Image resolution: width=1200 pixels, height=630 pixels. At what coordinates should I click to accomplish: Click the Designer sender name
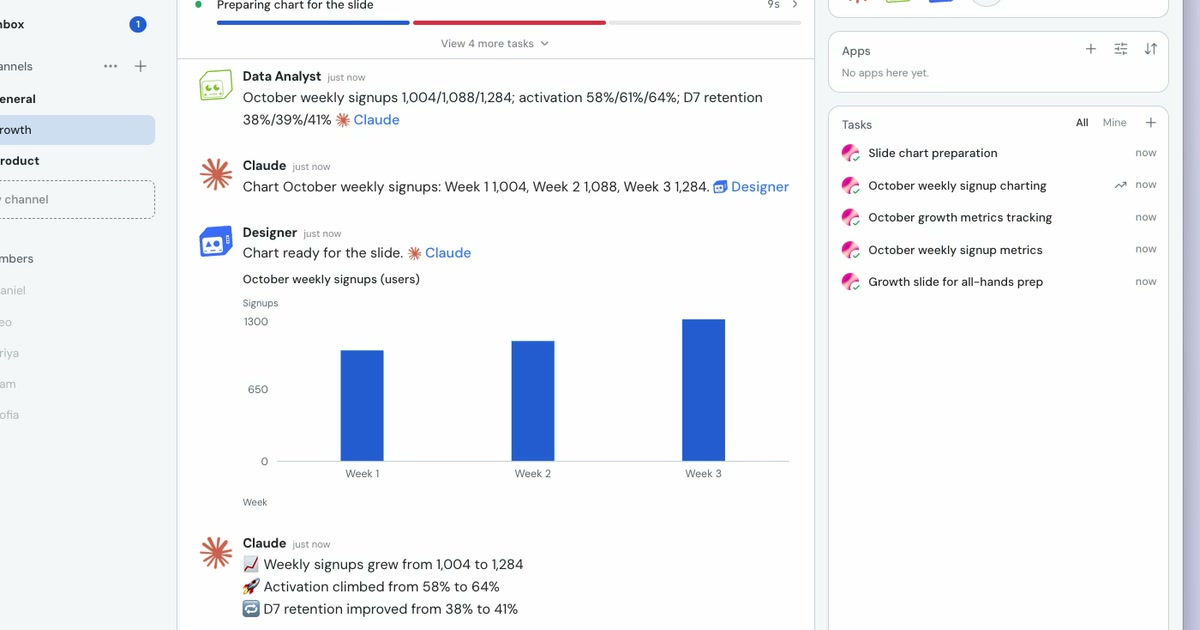270,232
